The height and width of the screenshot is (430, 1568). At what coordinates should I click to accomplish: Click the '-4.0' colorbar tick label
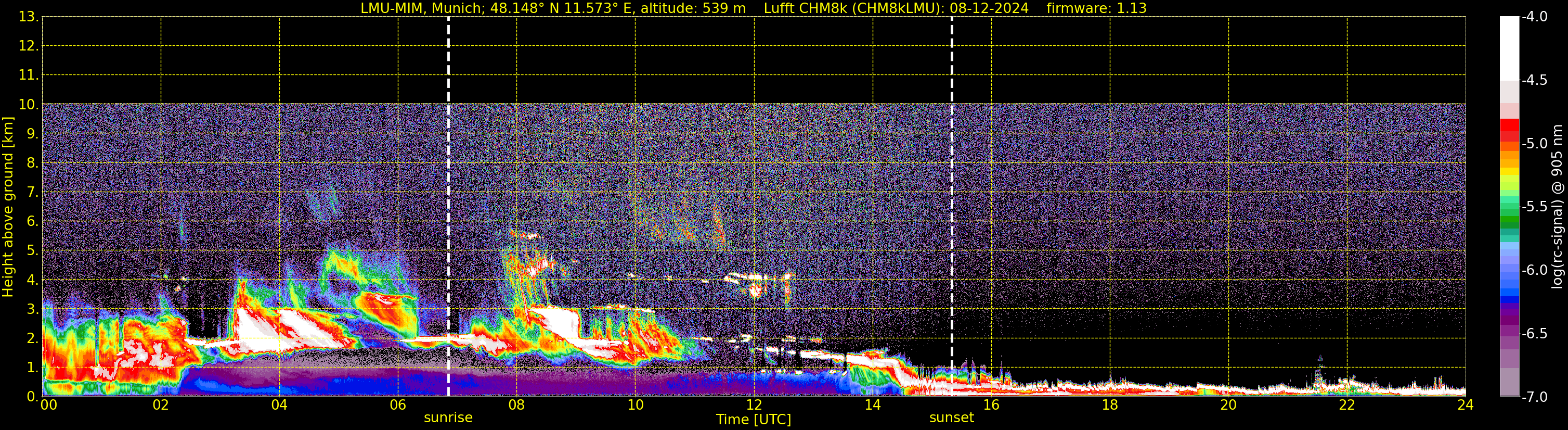point(1534,17)
